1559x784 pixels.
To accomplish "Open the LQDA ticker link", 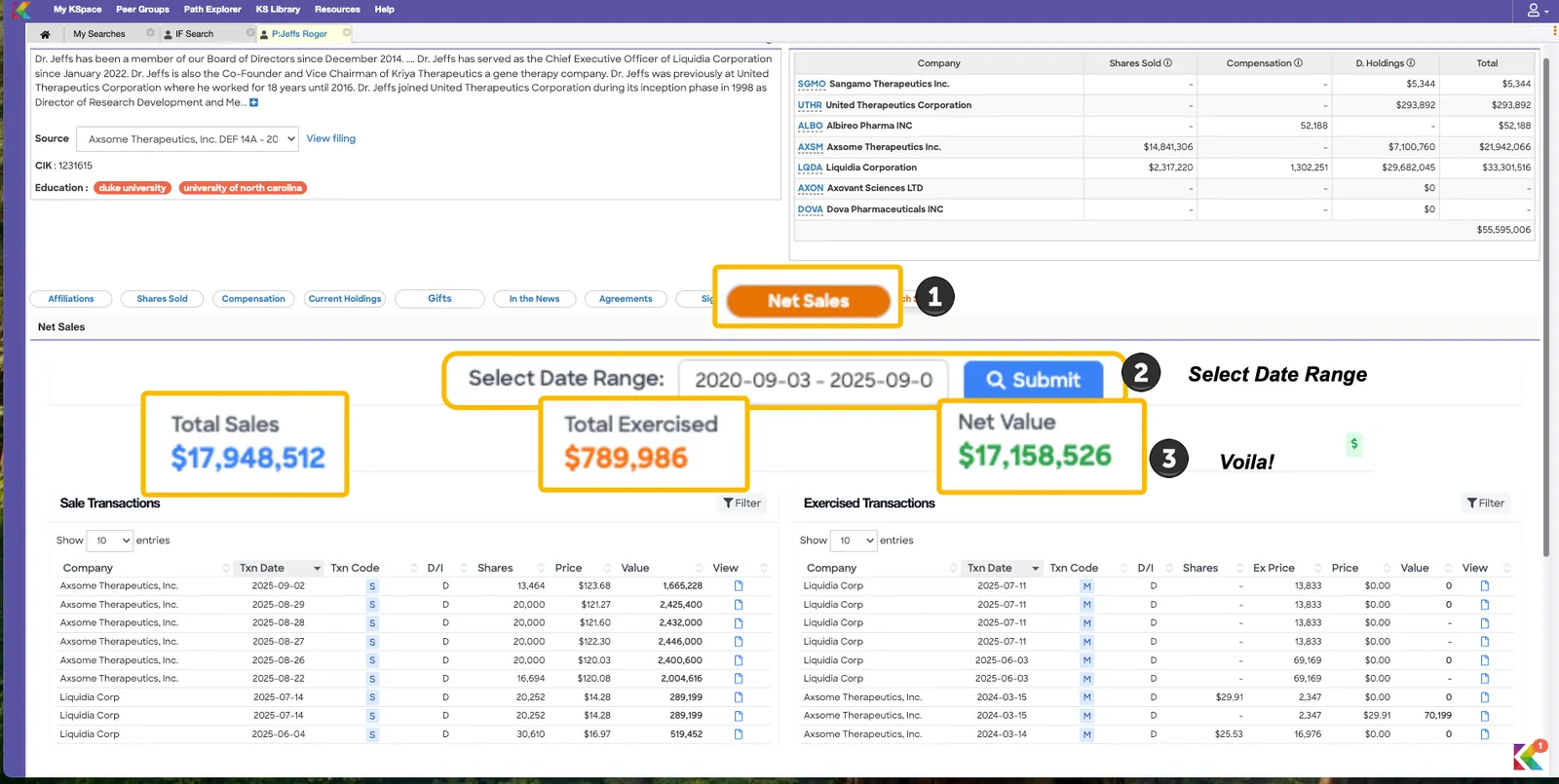I will click(x=810, y=168).
